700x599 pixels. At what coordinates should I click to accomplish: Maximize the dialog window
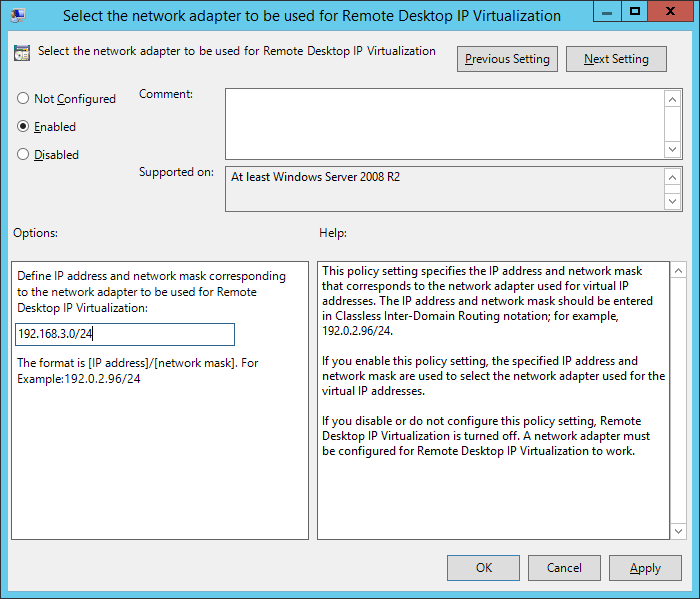coord(634,12)
